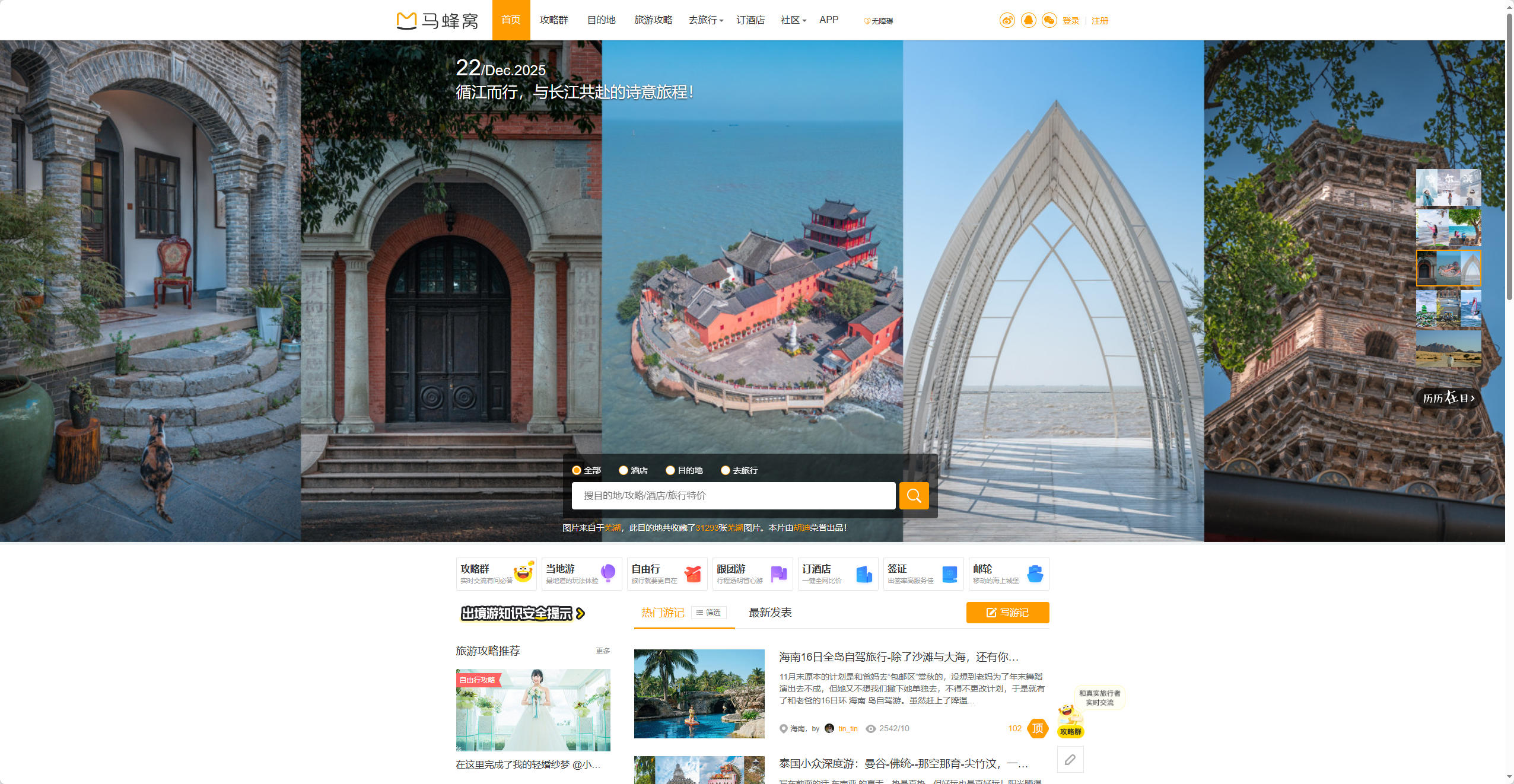The image size is (1514, 784).
Task: Select the 目的地 search radio option
Action: [x=670, y=470]
